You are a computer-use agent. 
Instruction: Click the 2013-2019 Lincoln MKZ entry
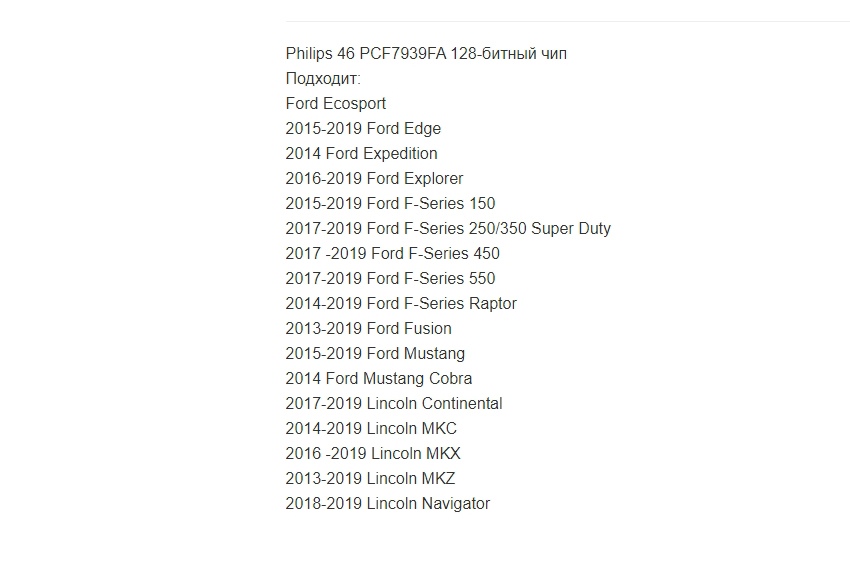tap(370, 478)
